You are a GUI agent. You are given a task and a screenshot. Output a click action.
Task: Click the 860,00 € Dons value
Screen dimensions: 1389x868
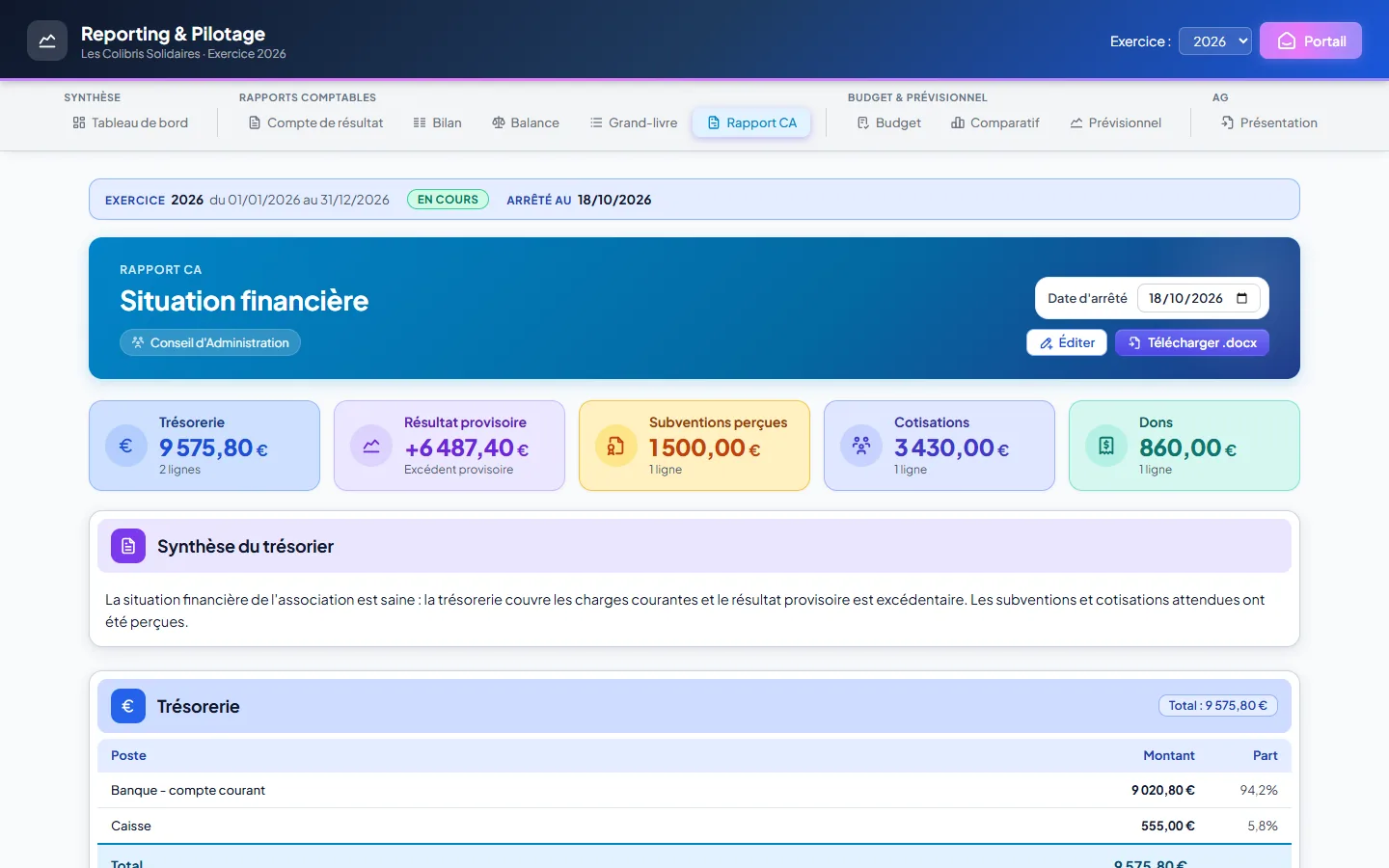tap(1188, 448)
